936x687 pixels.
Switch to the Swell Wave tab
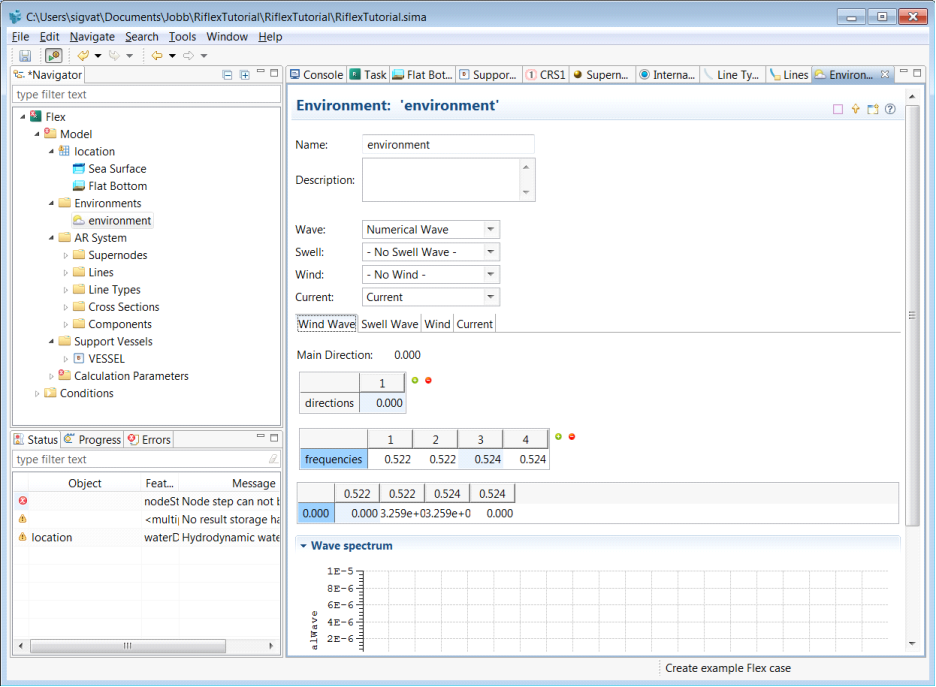[x=389, y=324]
